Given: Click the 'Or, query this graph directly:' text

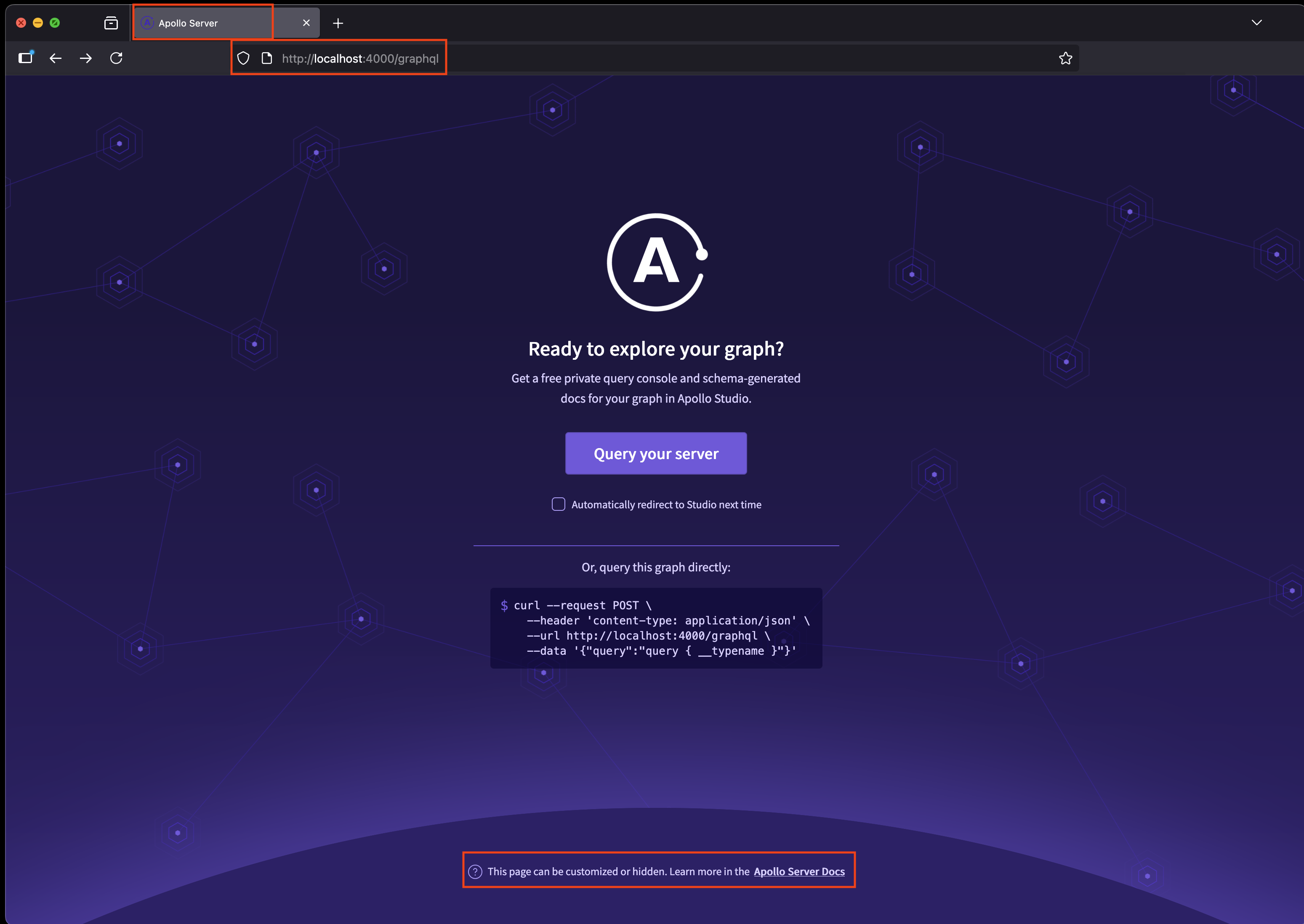Looking at the screenshot, I should pyautogui.click(x=656, y=567).
